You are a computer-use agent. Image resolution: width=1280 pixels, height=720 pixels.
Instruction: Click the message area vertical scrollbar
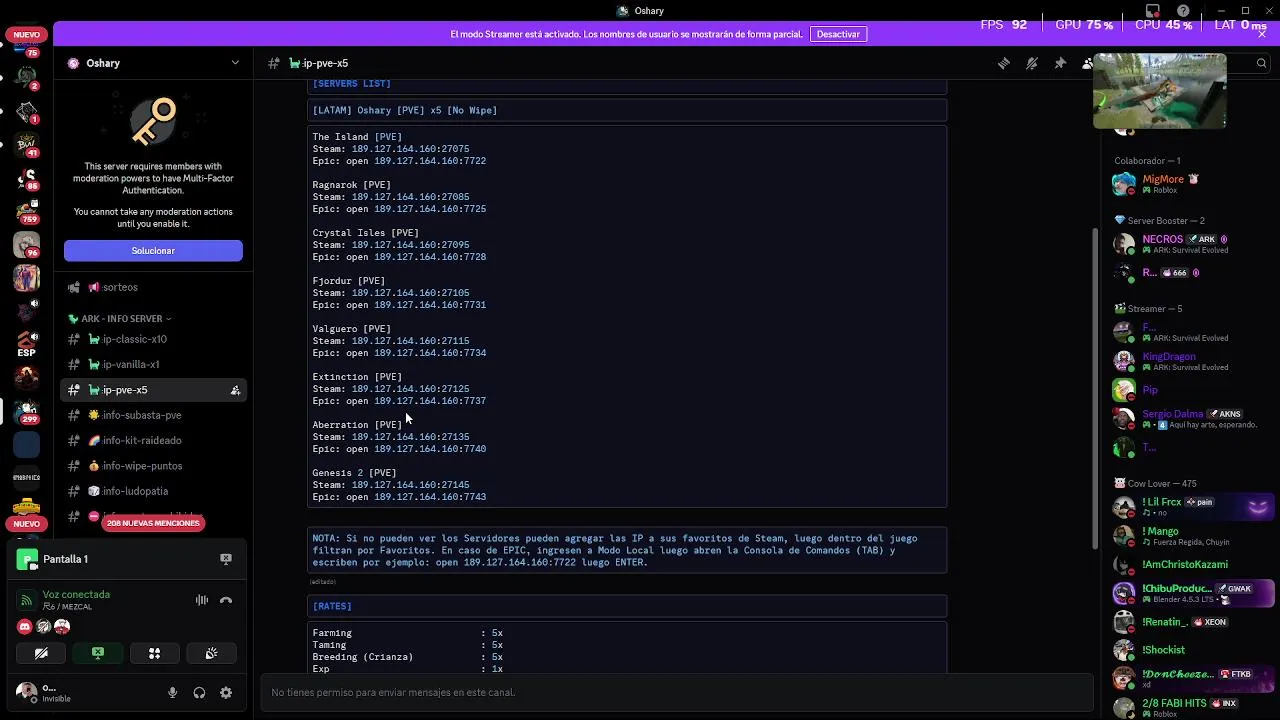(1094, 390)
